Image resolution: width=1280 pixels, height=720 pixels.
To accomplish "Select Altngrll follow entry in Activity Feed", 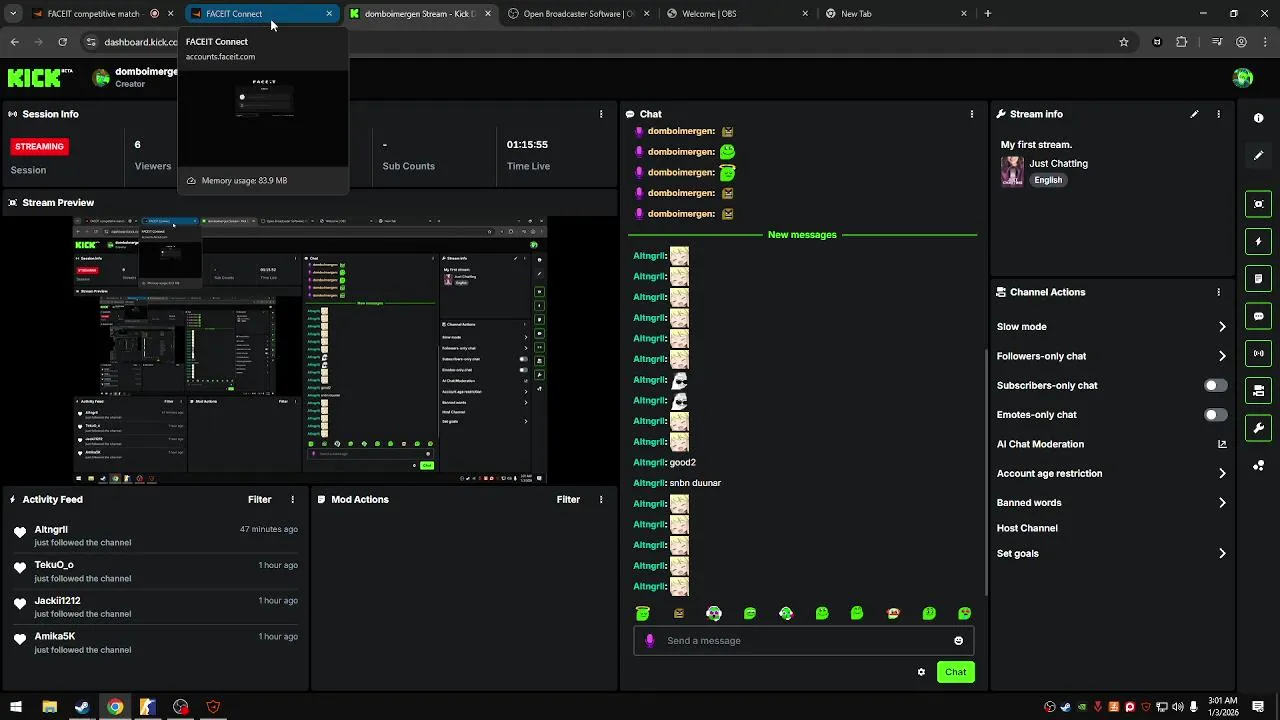I will coord(155,536).
